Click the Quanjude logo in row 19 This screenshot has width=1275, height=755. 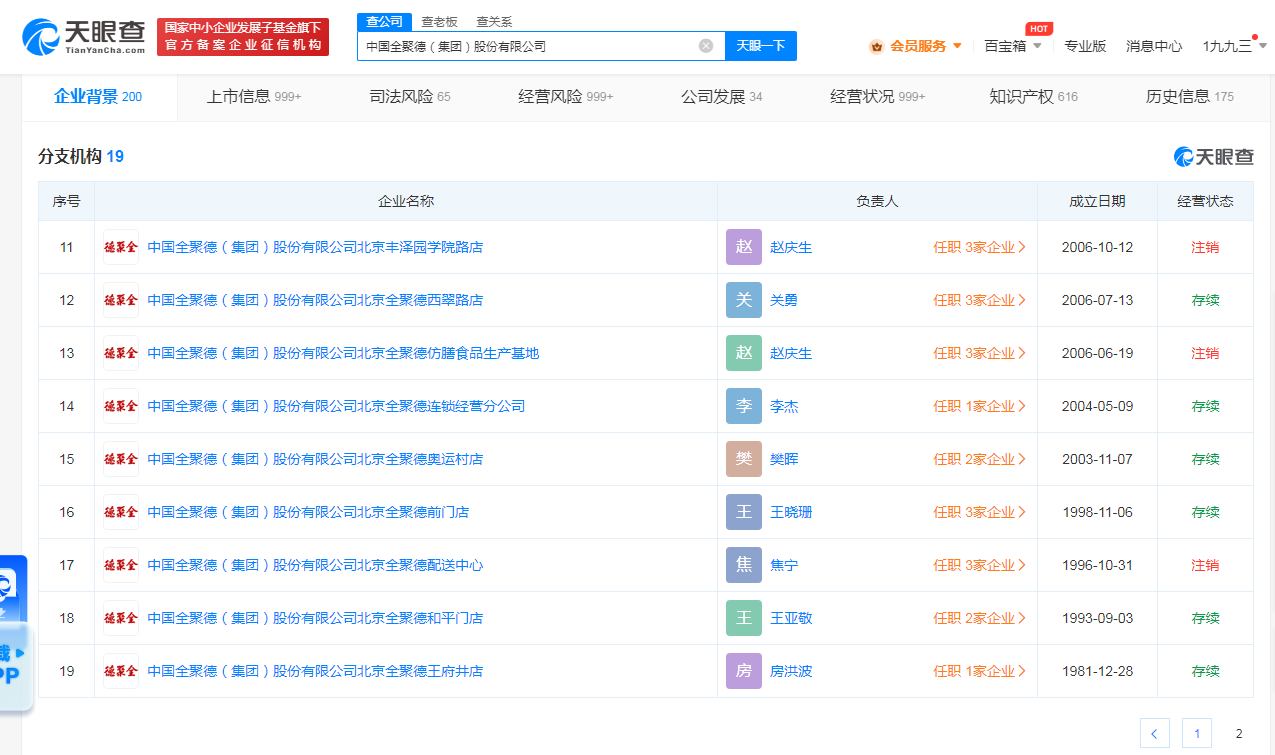click(x=121, y=671)
